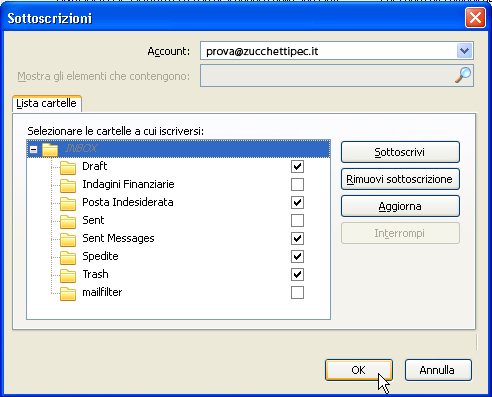492x397 pixels.
Task: Click the Indagini Finanziarie folder icon
Action: coord(68,186)
